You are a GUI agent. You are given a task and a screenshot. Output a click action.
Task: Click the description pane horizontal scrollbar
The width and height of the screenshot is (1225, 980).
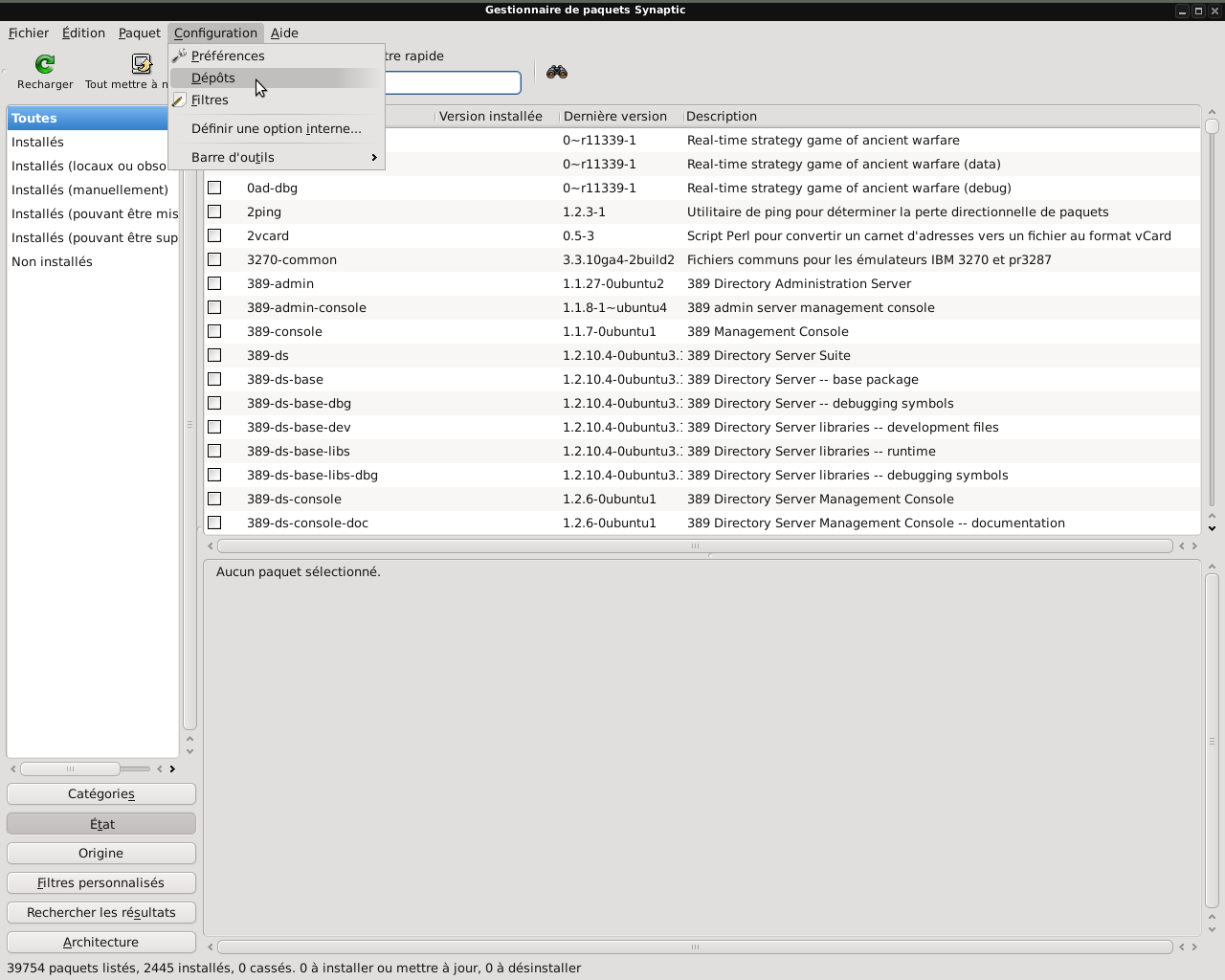[x=695, y=947]
